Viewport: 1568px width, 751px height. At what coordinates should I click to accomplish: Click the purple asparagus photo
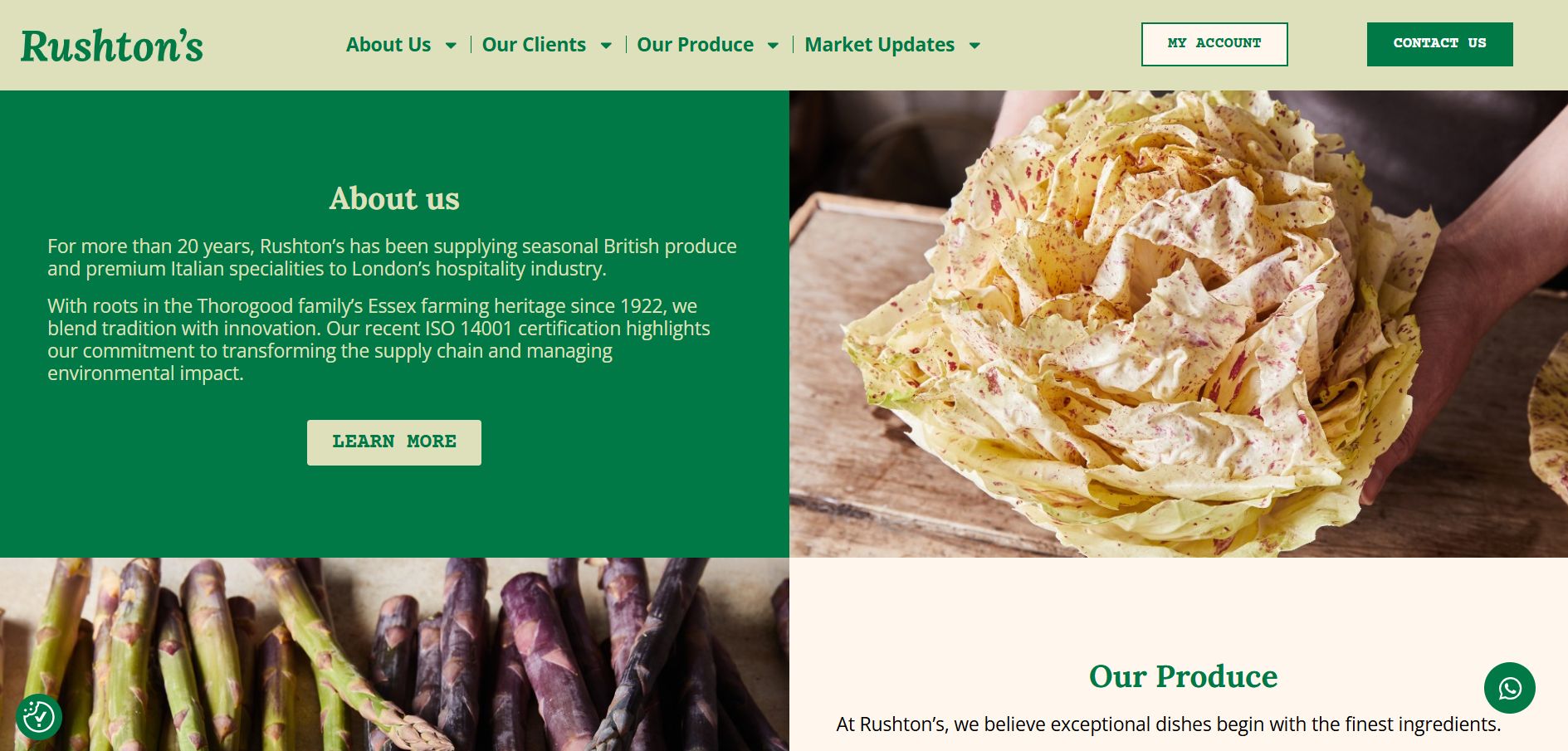tap(394, 654)
